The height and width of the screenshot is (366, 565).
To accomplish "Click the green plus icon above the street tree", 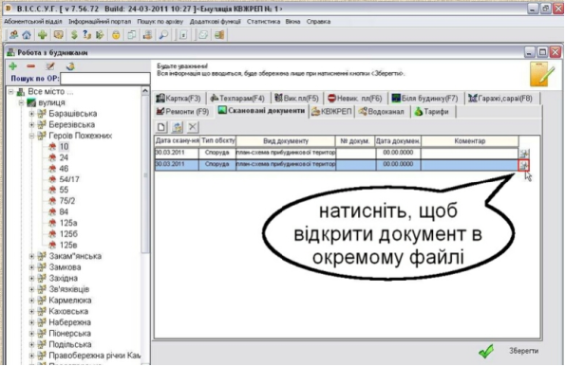I will click(13, 66).
